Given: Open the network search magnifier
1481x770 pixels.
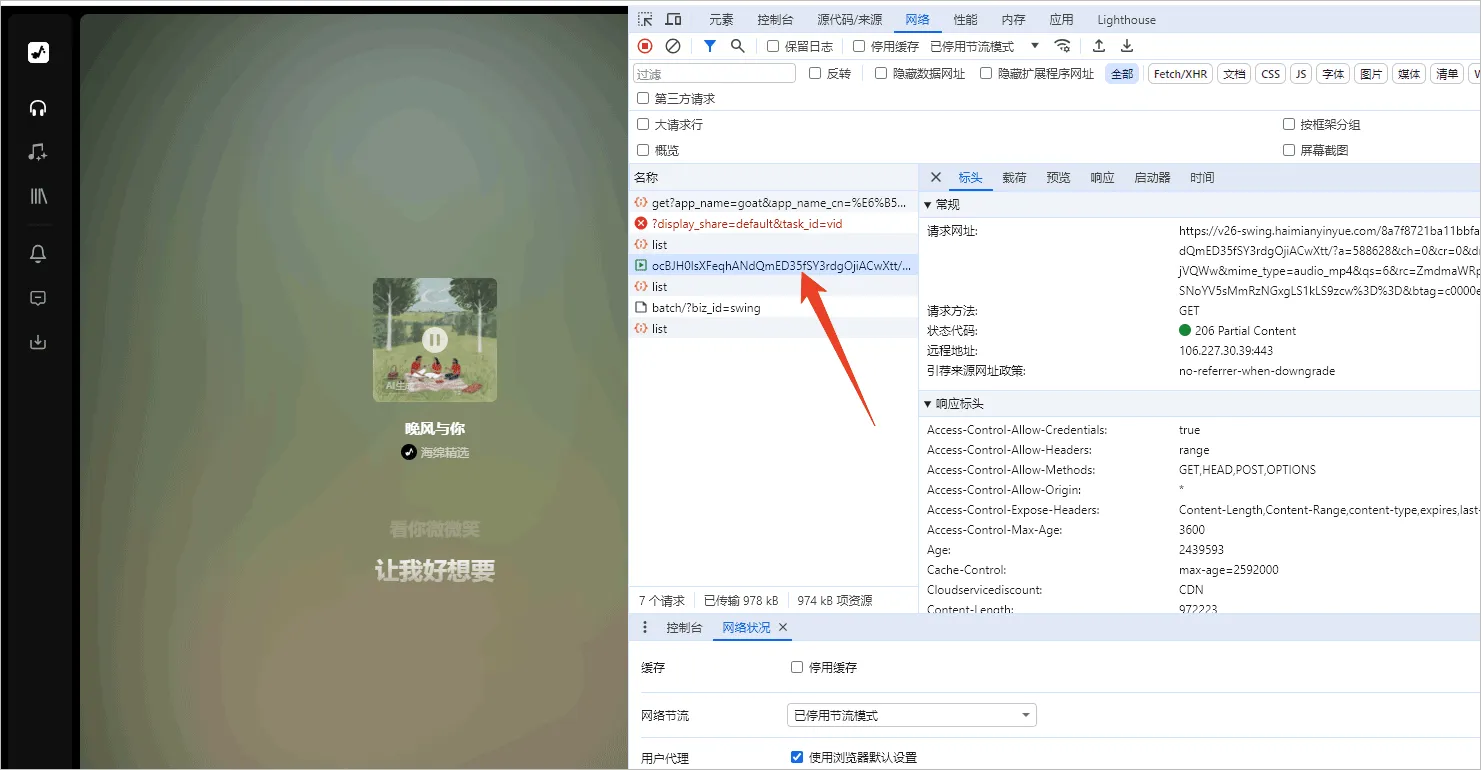Looking at the screenshot, I should click(x=738, y=46).
